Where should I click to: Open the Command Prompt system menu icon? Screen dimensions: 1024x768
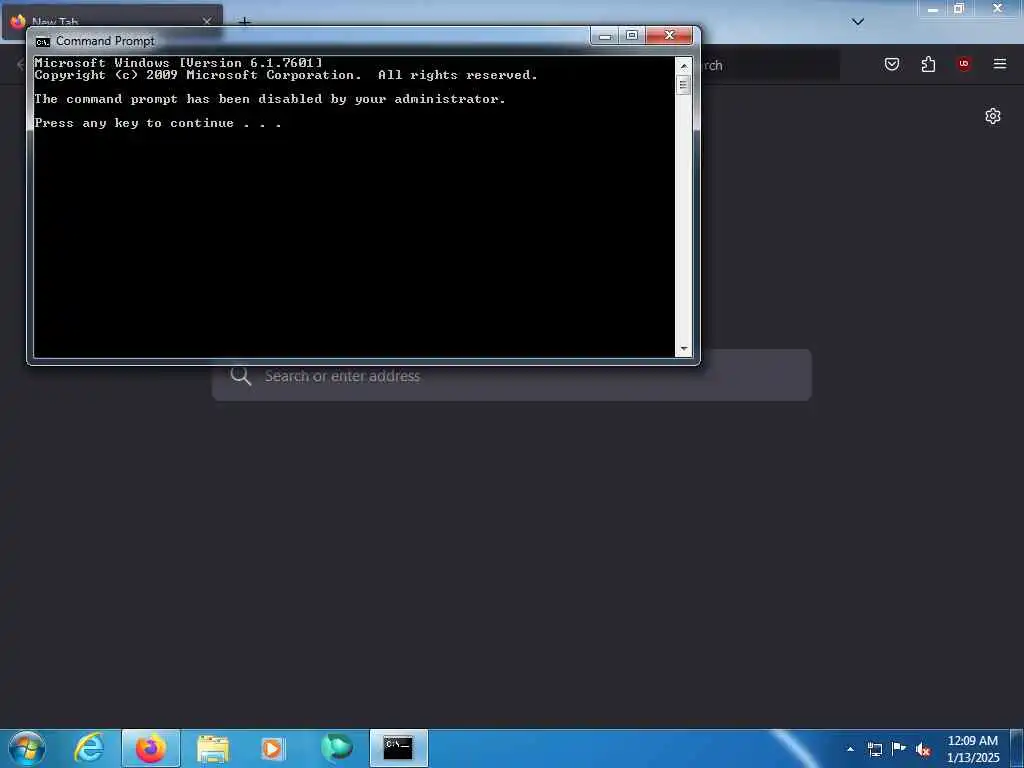point(42,42)
